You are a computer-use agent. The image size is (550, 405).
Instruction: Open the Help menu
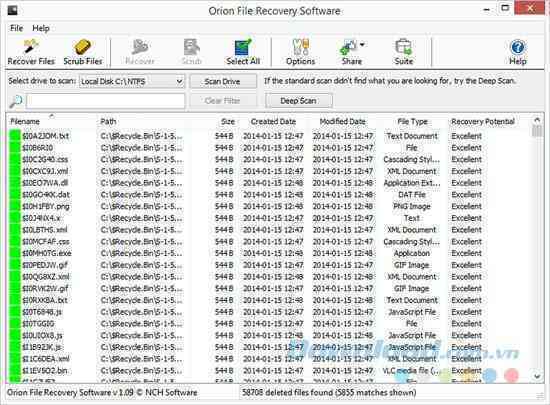tap(41, 28)
